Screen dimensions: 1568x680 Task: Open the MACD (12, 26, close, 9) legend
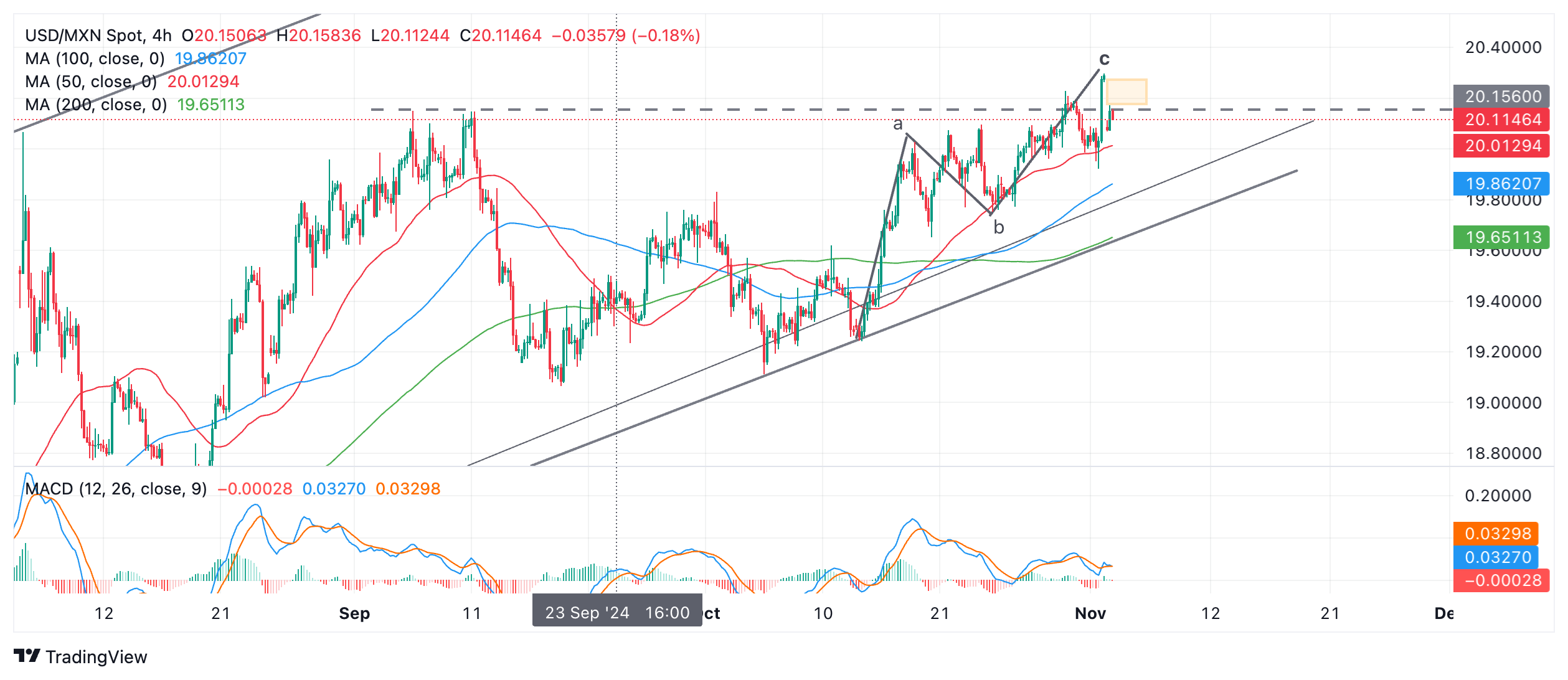pos(116,489)
